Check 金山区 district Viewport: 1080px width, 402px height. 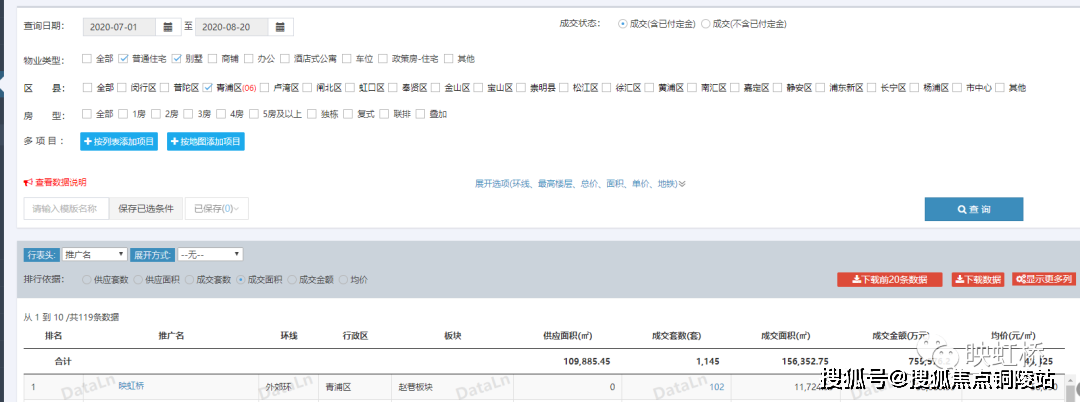[435, 87]
